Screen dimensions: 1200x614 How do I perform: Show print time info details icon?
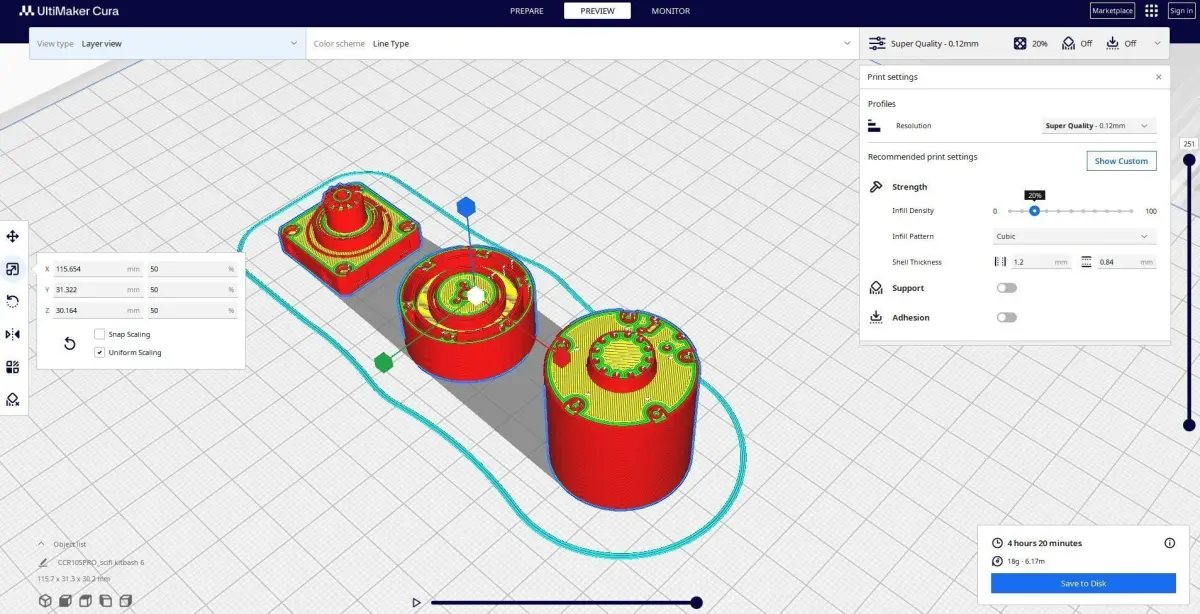pos(1169,543)
